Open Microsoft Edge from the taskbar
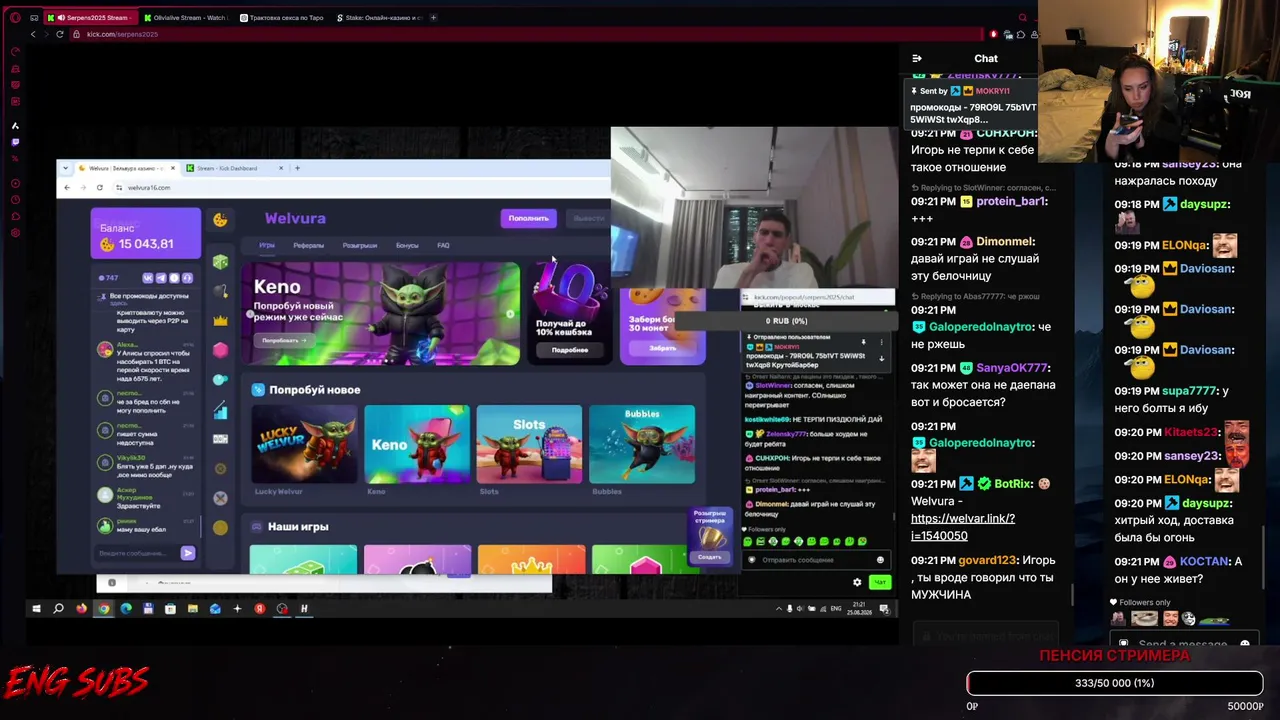 tap(126, 608)
